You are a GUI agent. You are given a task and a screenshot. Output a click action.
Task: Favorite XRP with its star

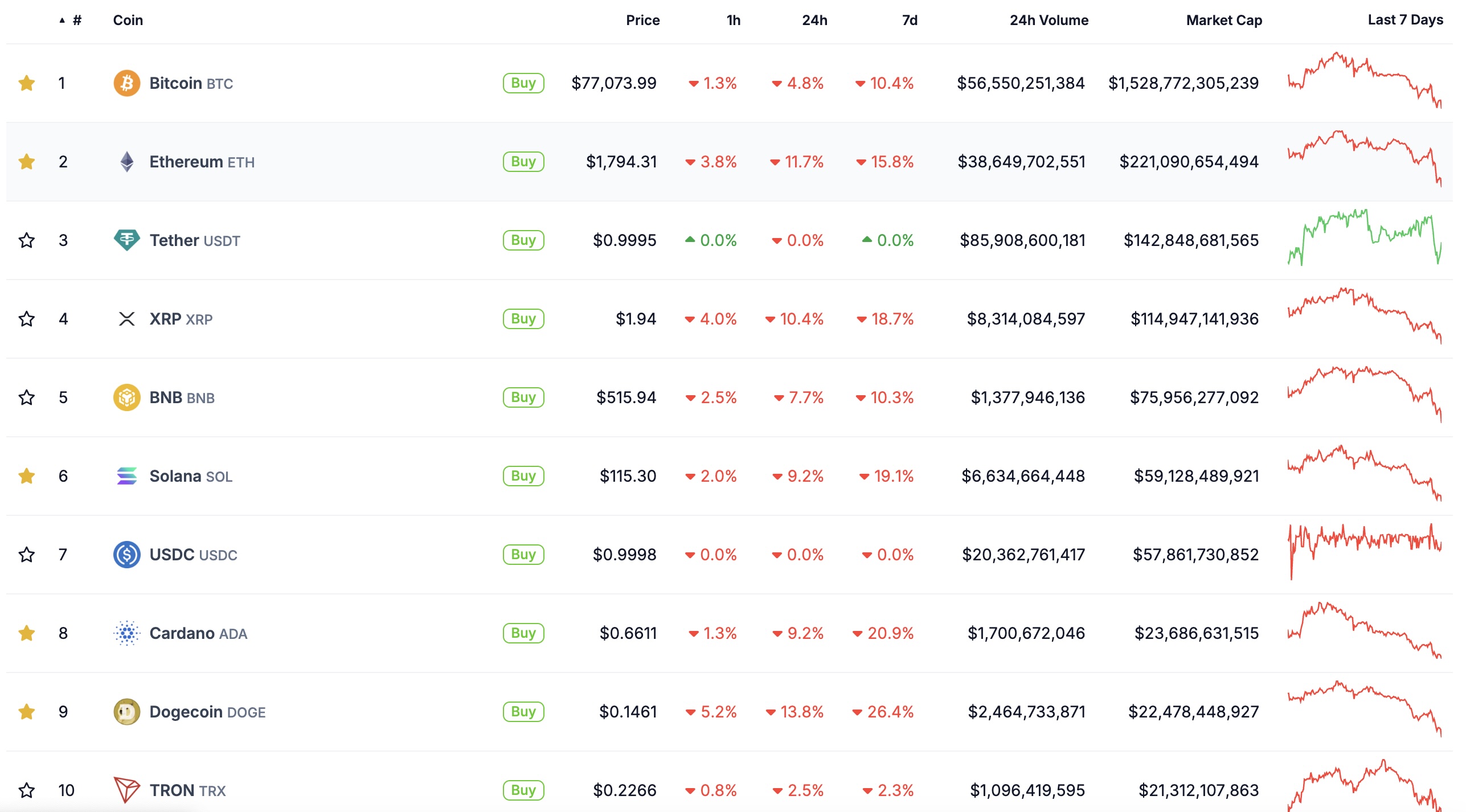tap(26, 319)
